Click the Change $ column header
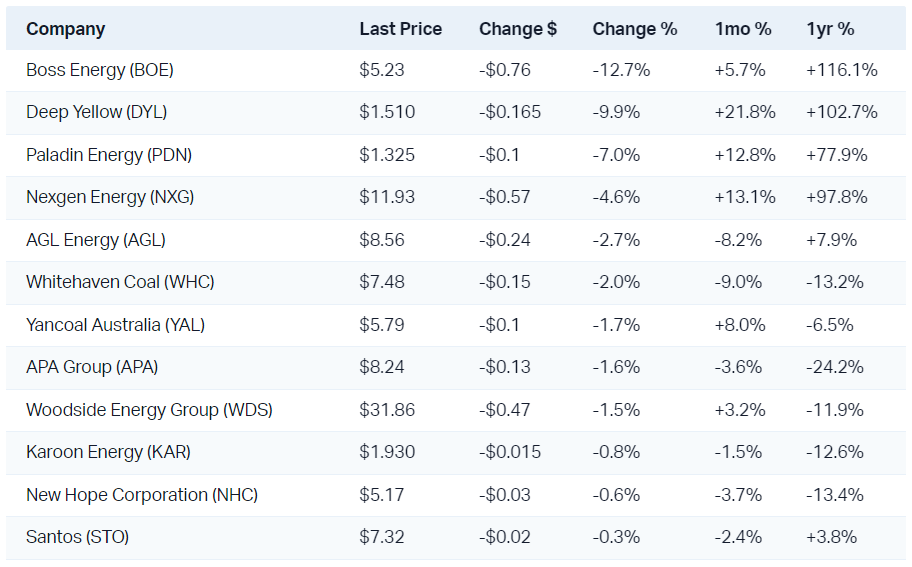912x567 pixels. coord(518,29)
